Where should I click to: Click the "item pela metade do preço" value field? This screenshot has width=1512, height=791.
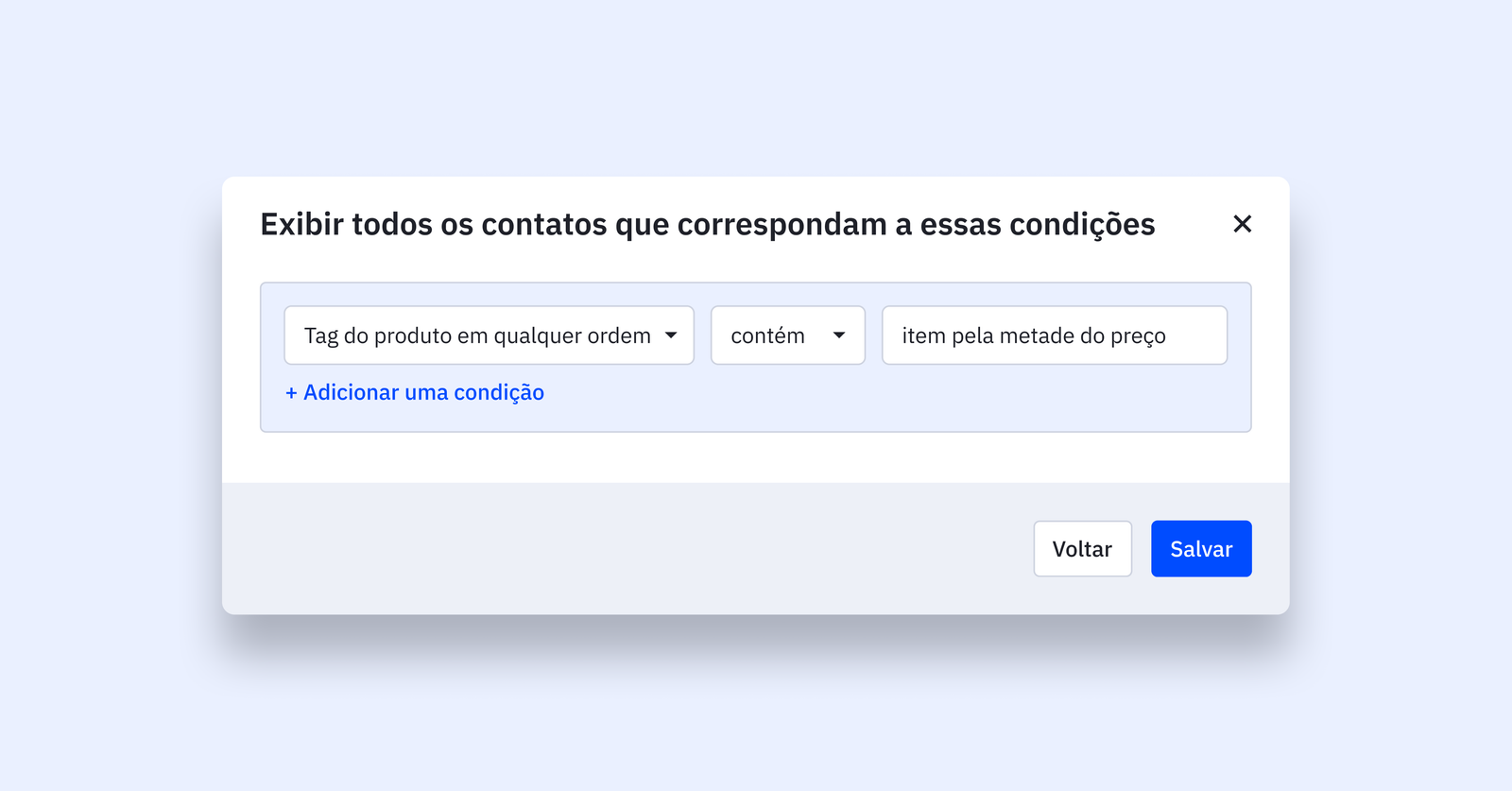tap(1054, 335)
